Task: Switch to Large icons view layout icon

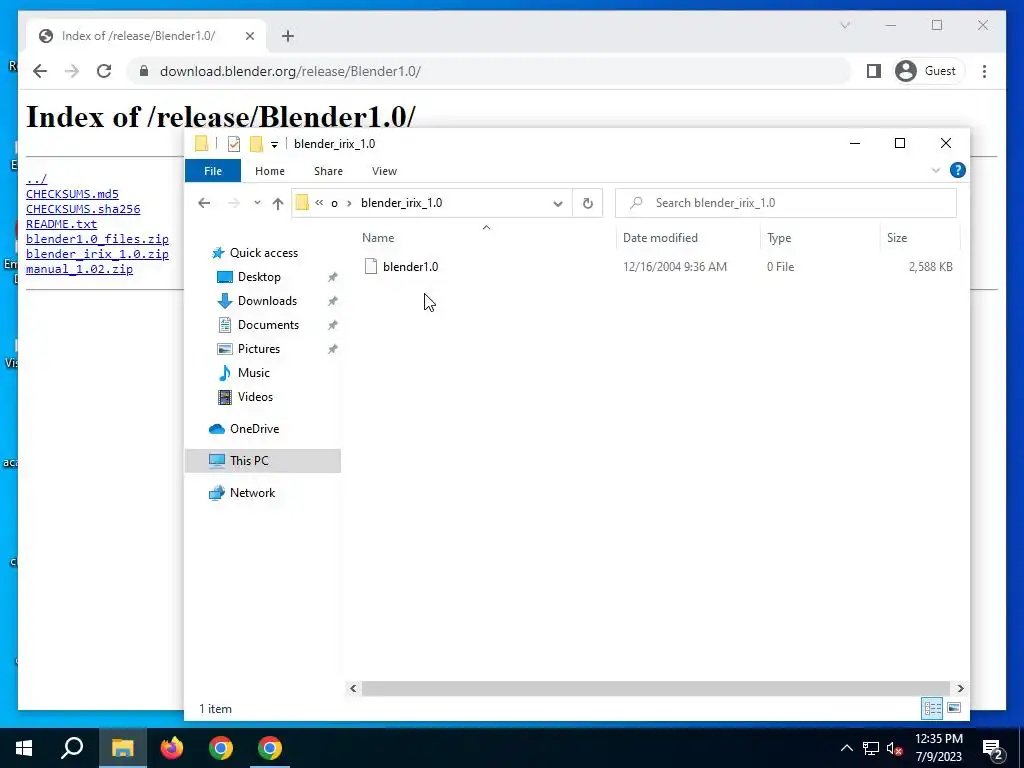Action: (x=954, y=708)
